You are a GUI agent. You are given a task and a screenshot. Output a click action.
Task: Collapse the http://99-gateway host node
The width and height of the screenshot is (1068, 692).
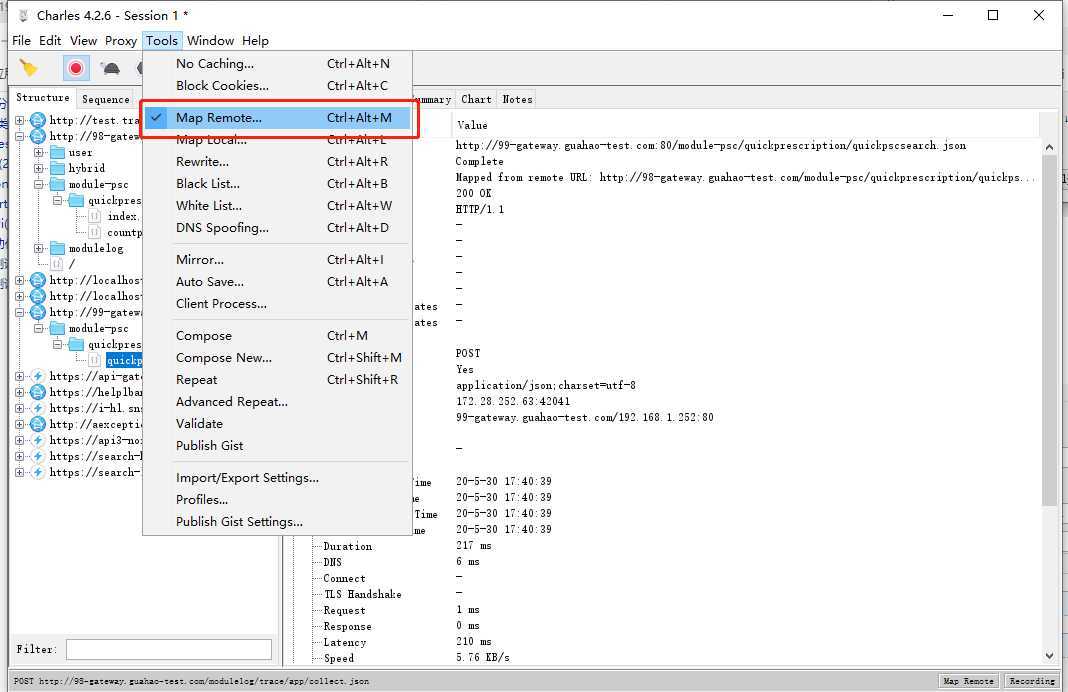[x=20, y=313]
